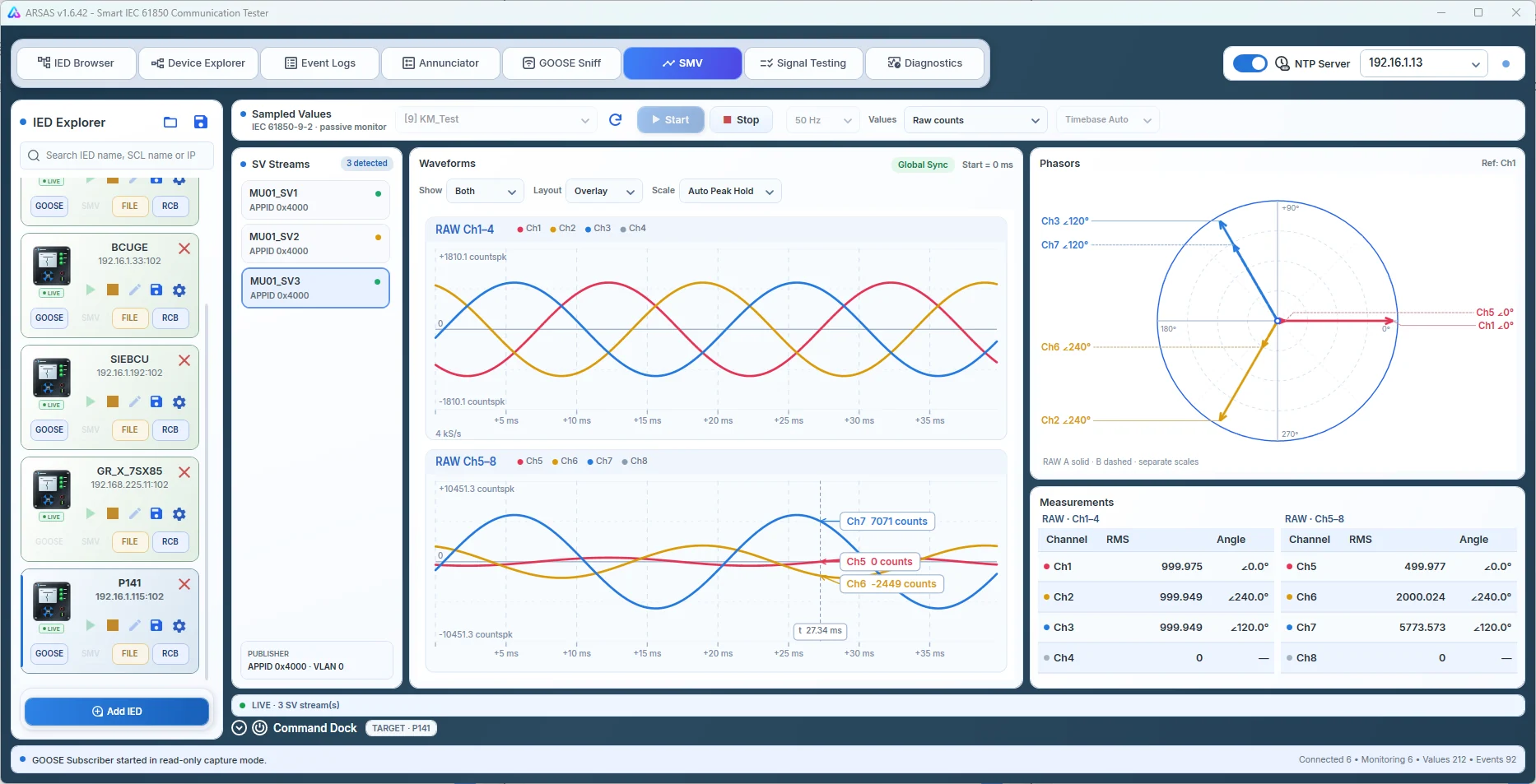
Task: Click the save disk icon for GR_X_7SX85
Action: tap(156, 513)
